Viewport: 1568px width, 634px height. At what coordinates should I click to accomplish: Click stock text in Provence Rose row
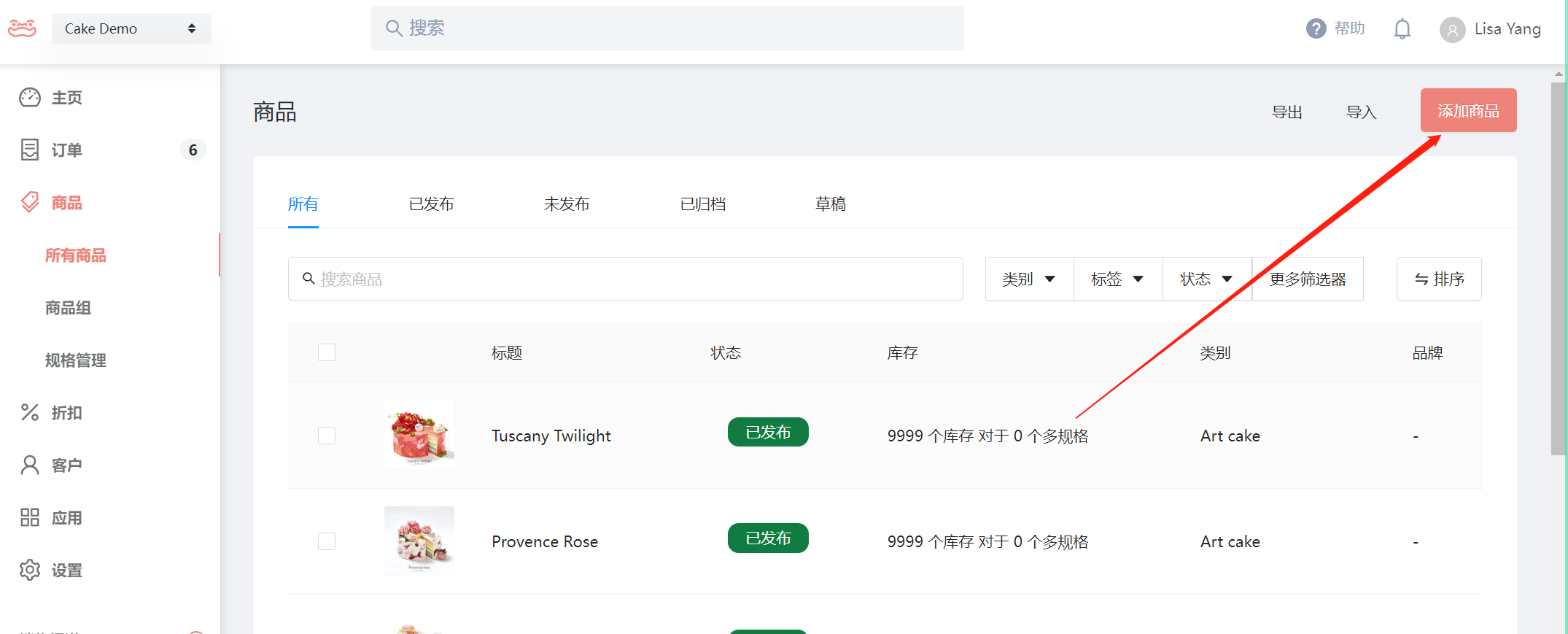click(987, 541)
